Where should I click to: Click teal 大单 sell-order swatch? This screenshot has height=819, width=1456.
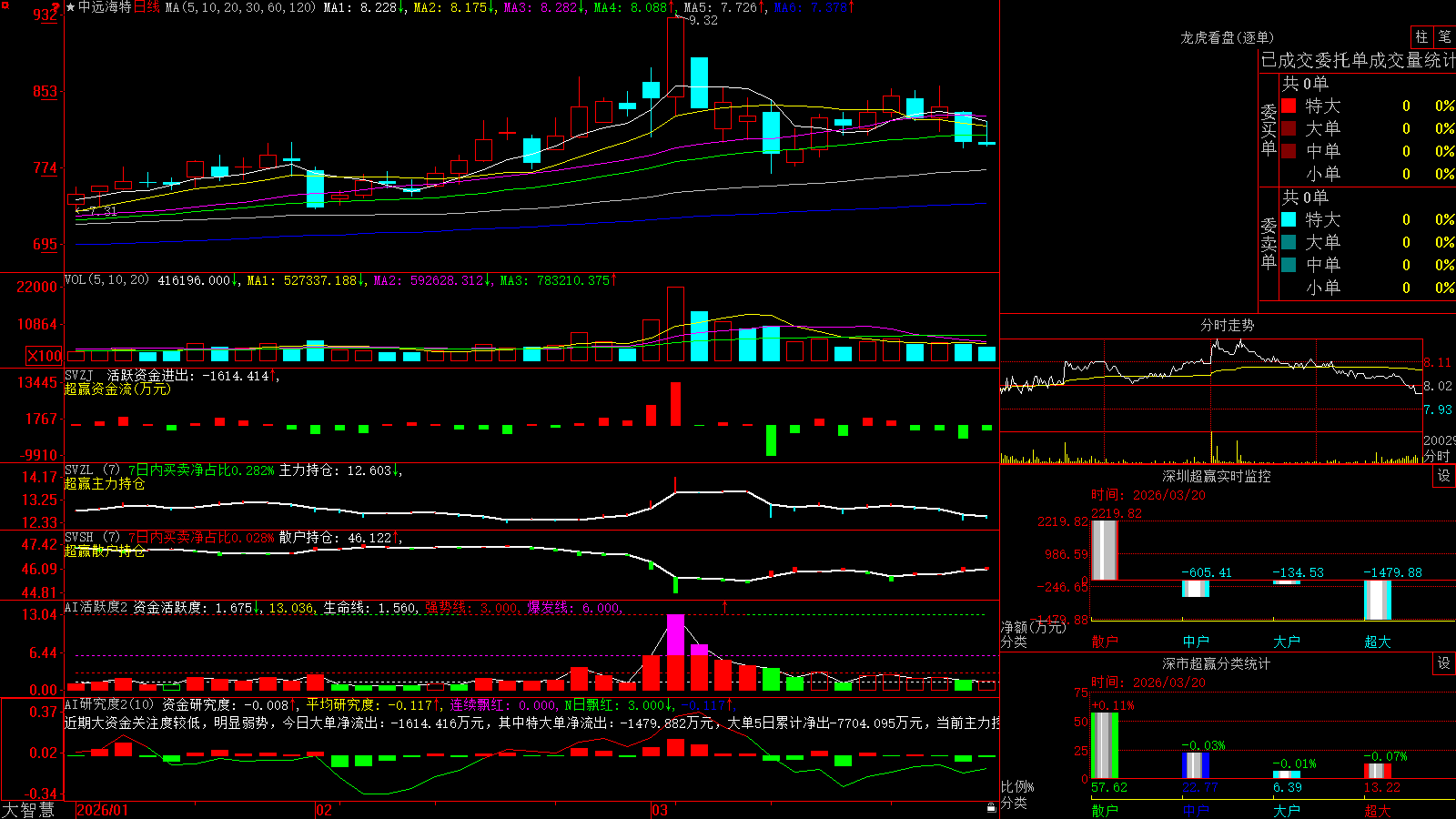[x=1289, y=242]
